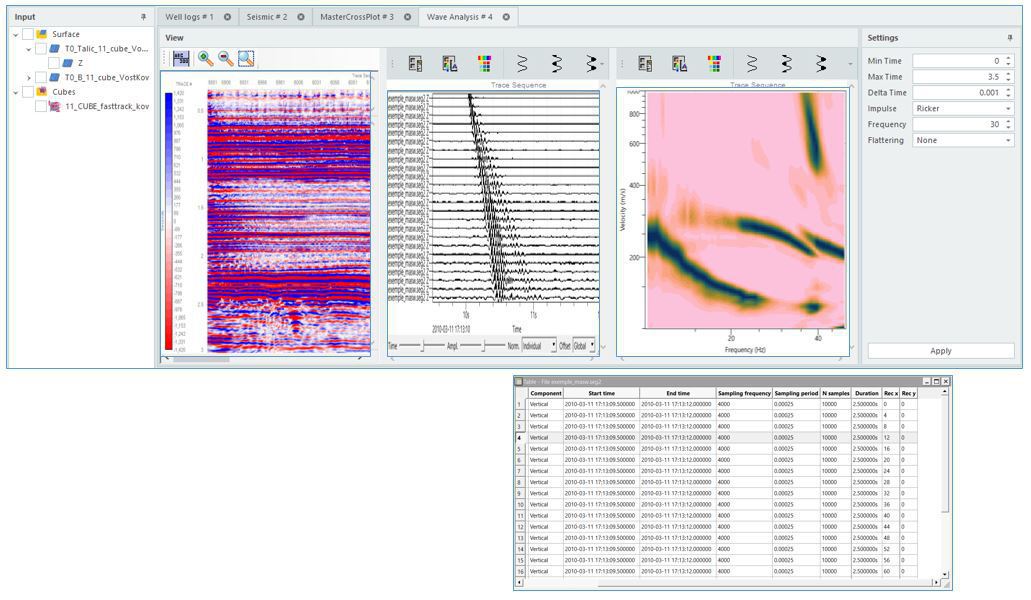
Task: Select half-filled wiggle display in middle toolbar
Action: (x=556, y=64)
